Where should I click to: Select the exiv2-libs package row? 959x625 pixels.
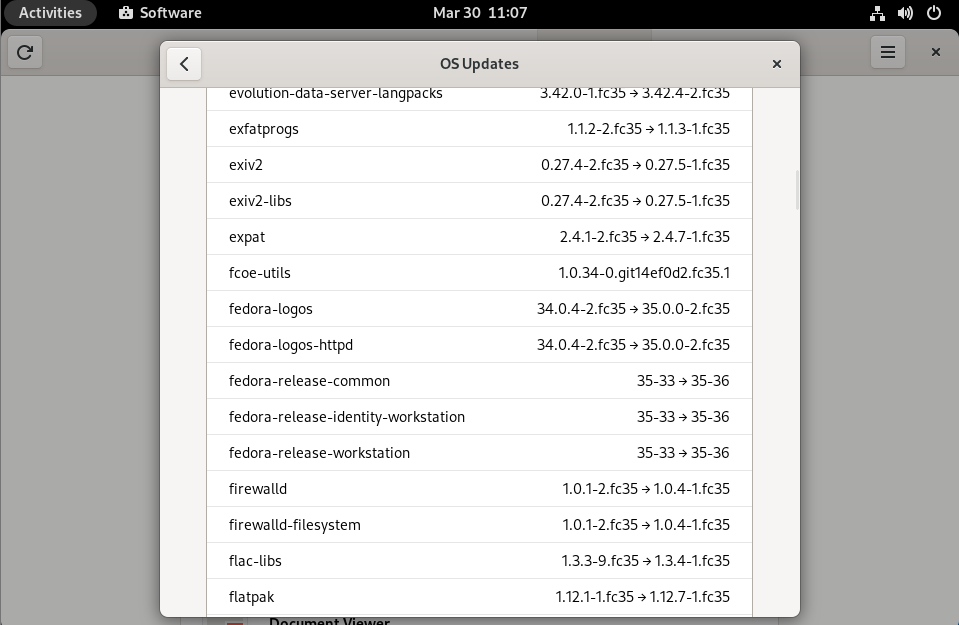[x=480, y=201]
